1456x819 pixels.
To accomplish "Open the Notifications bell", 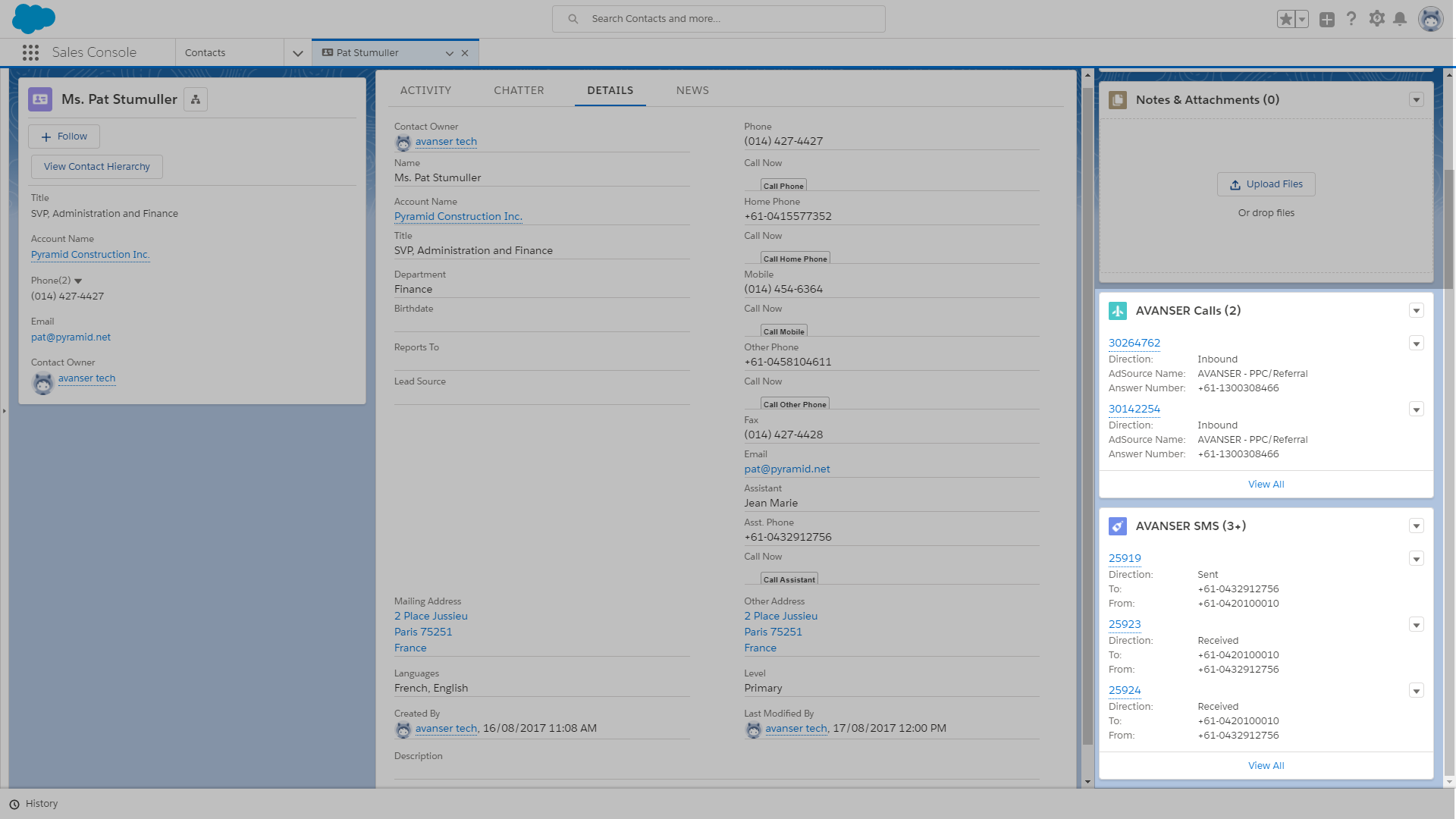I will [x=1401, y=18].
